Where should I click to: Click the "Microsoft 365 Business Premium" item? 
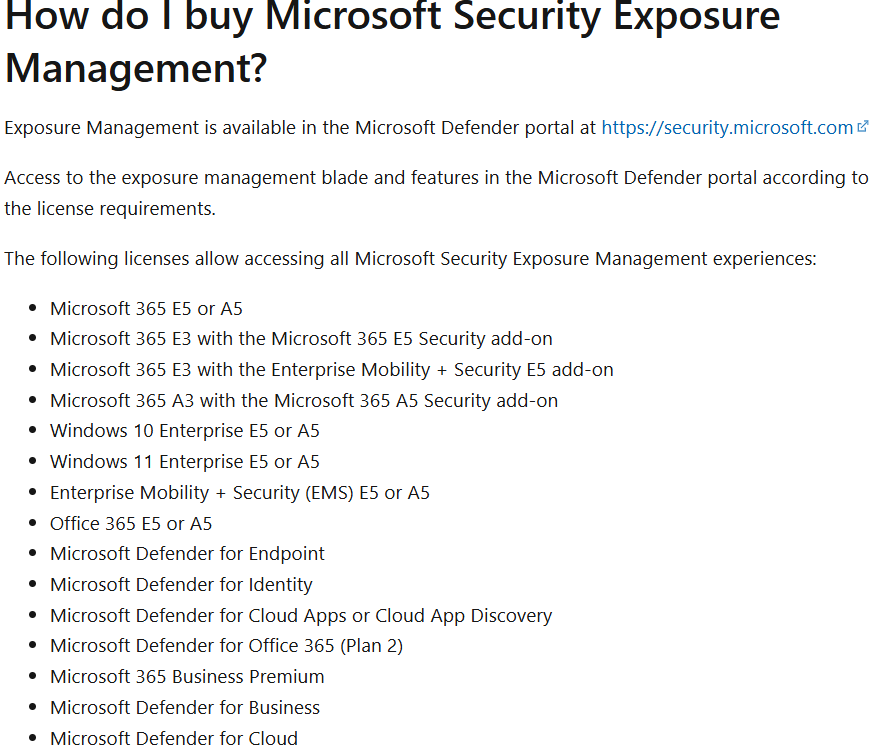point(187,677)
